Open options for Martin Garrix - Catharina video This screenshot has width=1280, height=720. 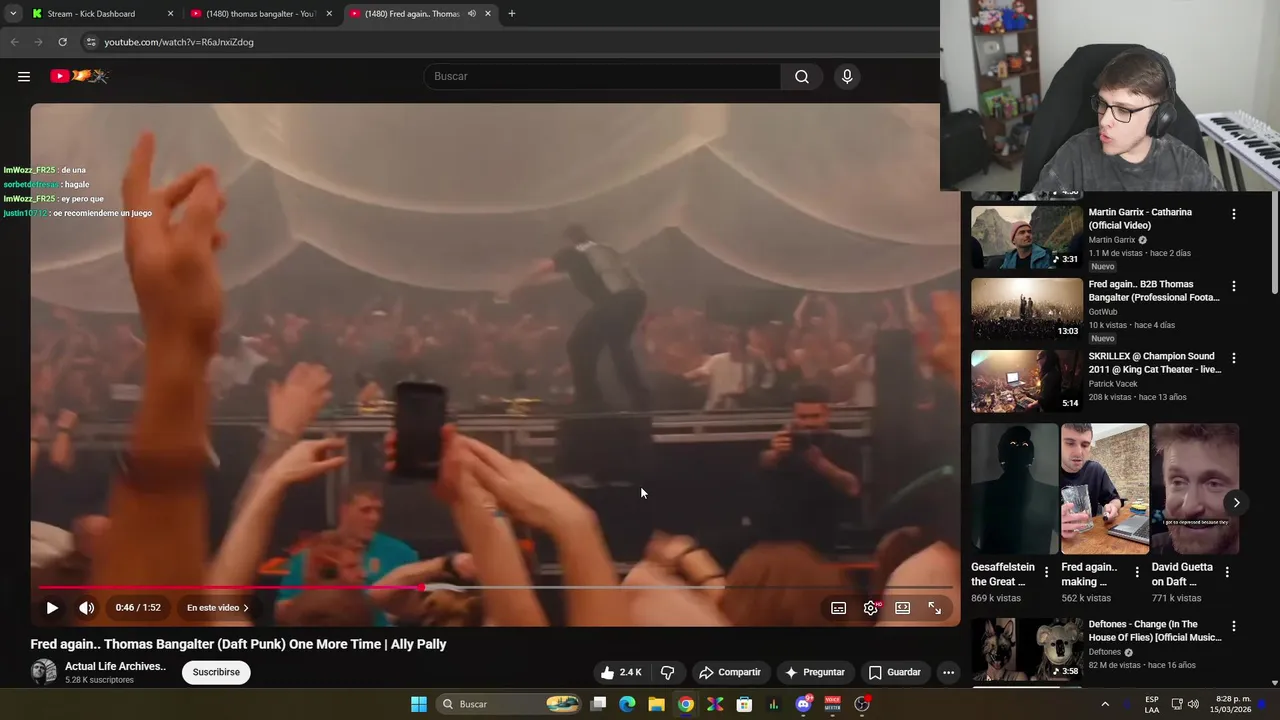pyautogui.click(x=1233, y=214)
